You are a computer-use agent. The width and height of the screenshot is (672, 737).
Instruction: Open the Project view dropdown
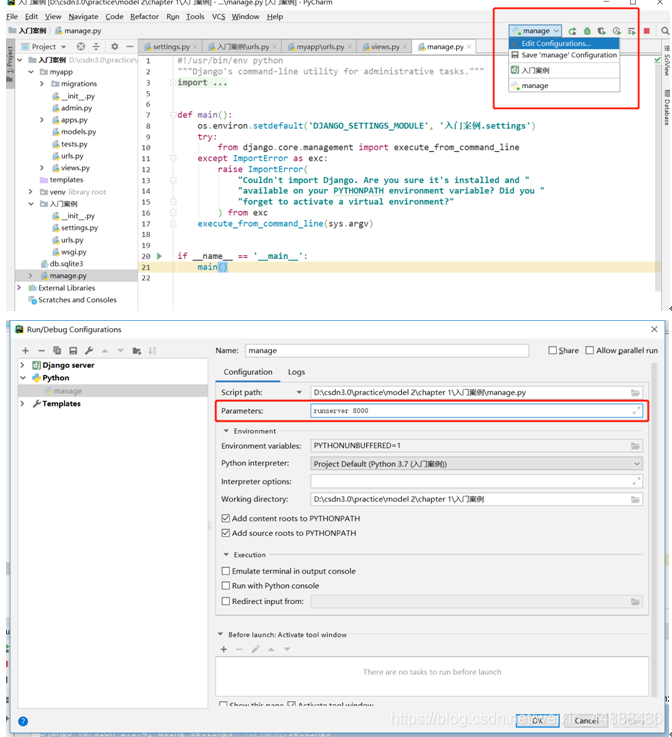49,47
